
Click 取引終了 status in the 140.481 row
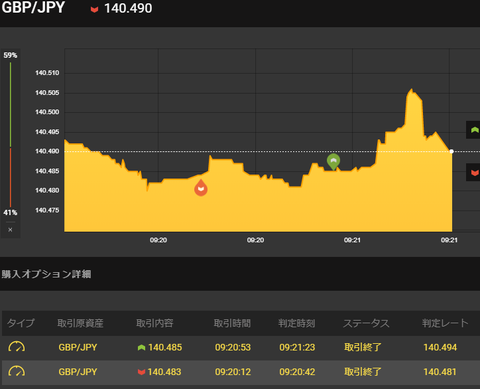363,372
